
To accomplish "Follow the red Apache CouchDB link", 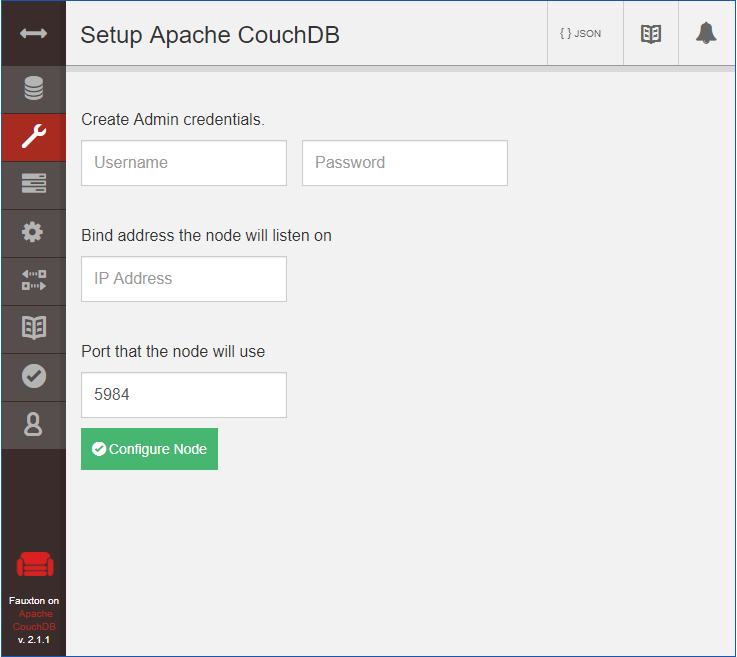I will pyautogui.click(x=35, y=620).
